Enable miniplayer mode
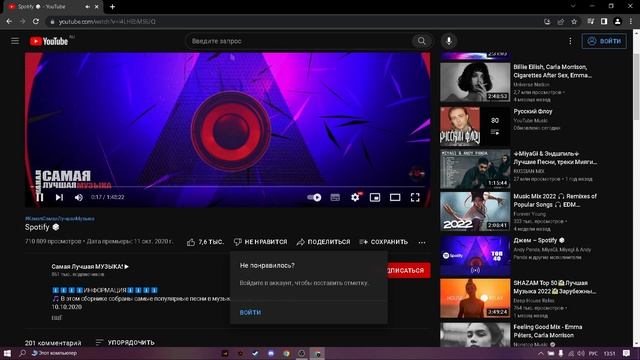The height and width of the screenshot is (360, 640). 375,198
